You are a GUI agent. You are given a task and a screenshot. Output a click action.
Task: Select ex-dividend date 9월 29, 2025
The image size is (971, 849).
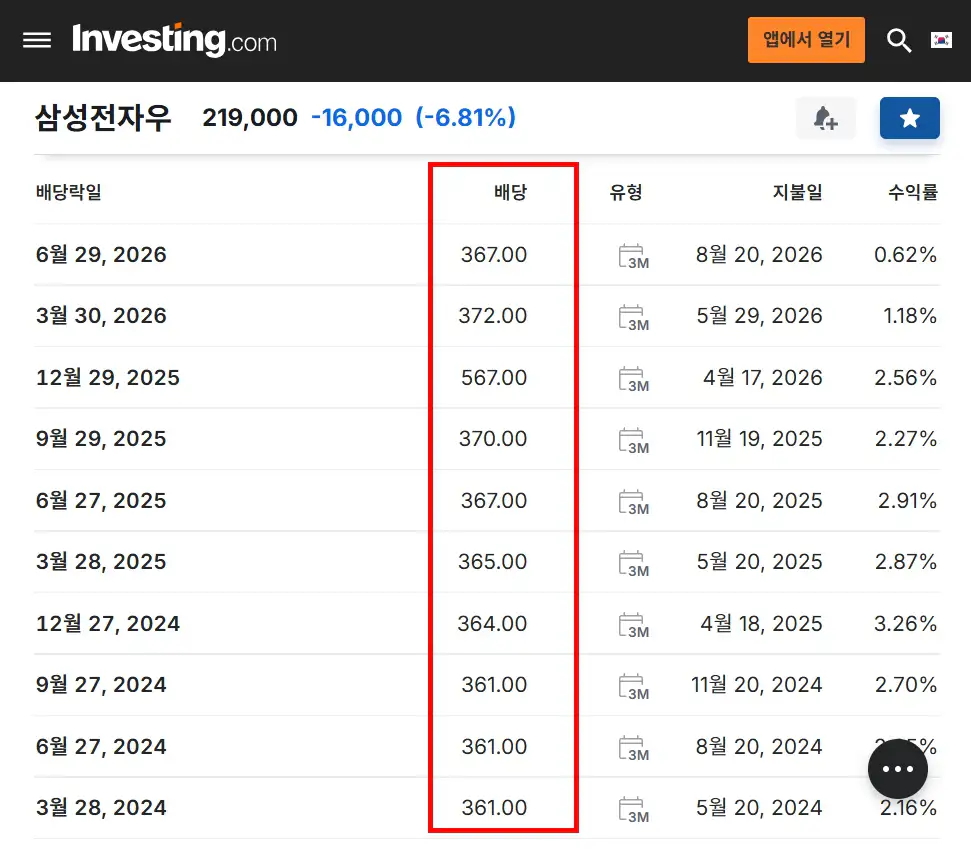(x=102, y=438)
